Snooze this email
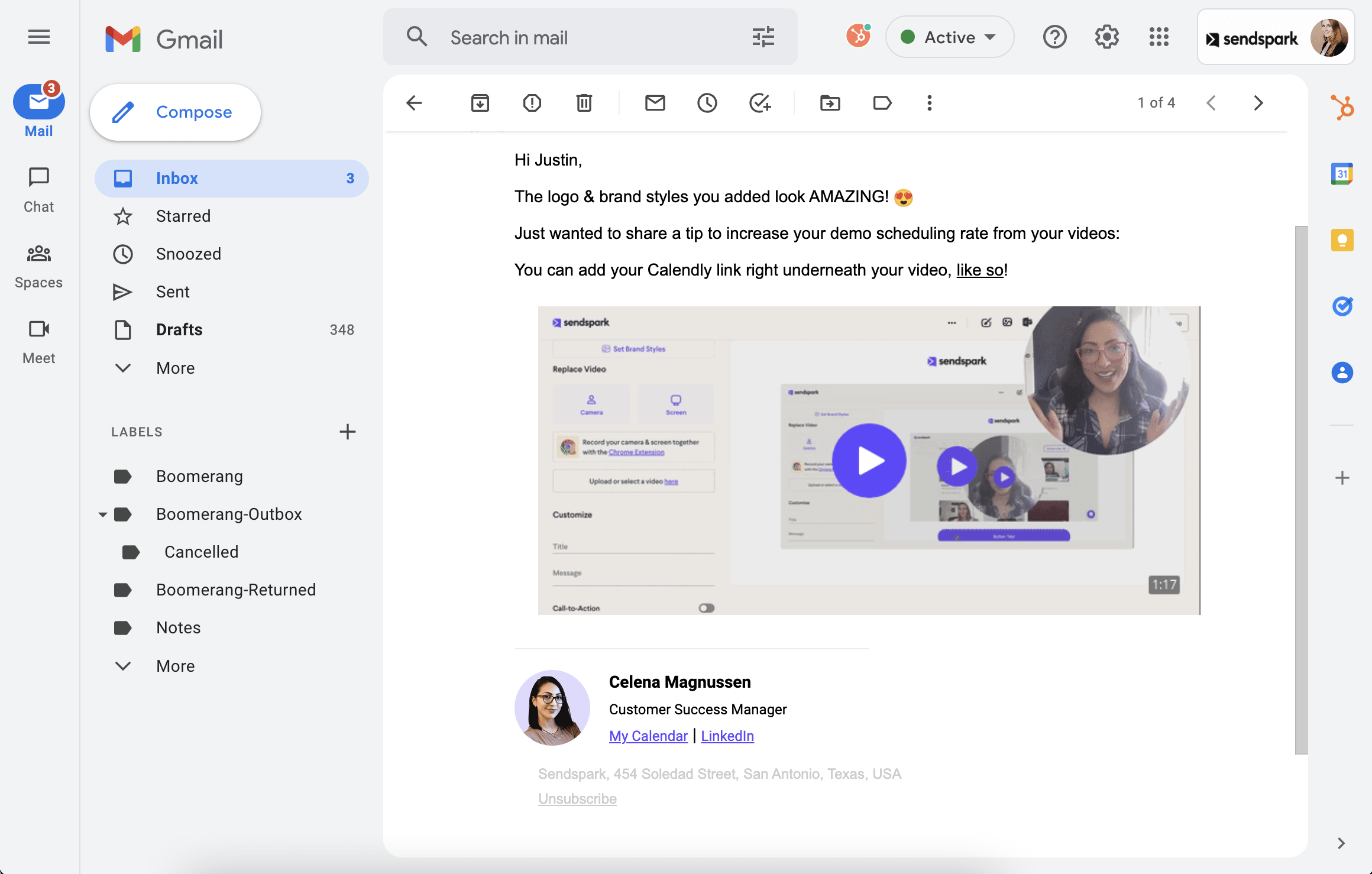Viewport: 1372px width, 874px height. [707, 103]
